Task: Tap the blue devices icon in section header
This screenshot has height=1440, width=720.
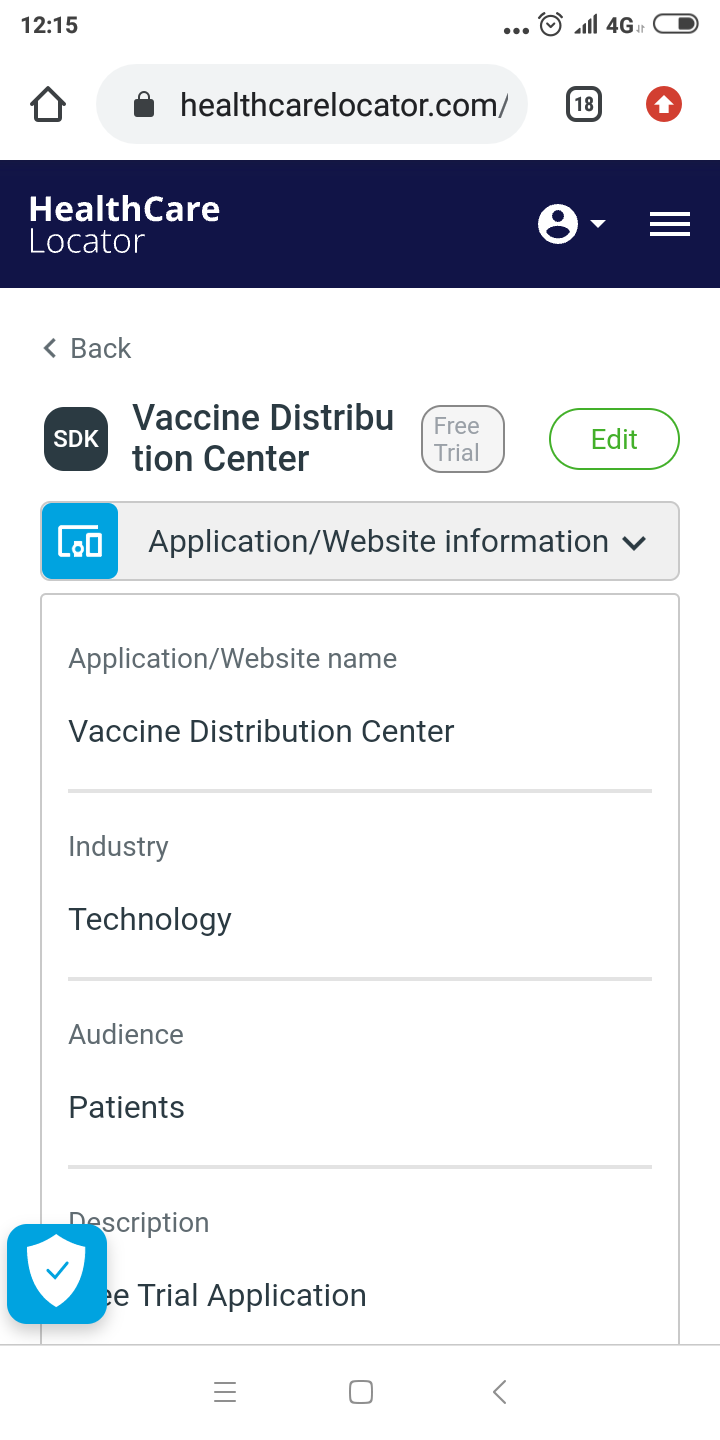Action: [80, 542]
